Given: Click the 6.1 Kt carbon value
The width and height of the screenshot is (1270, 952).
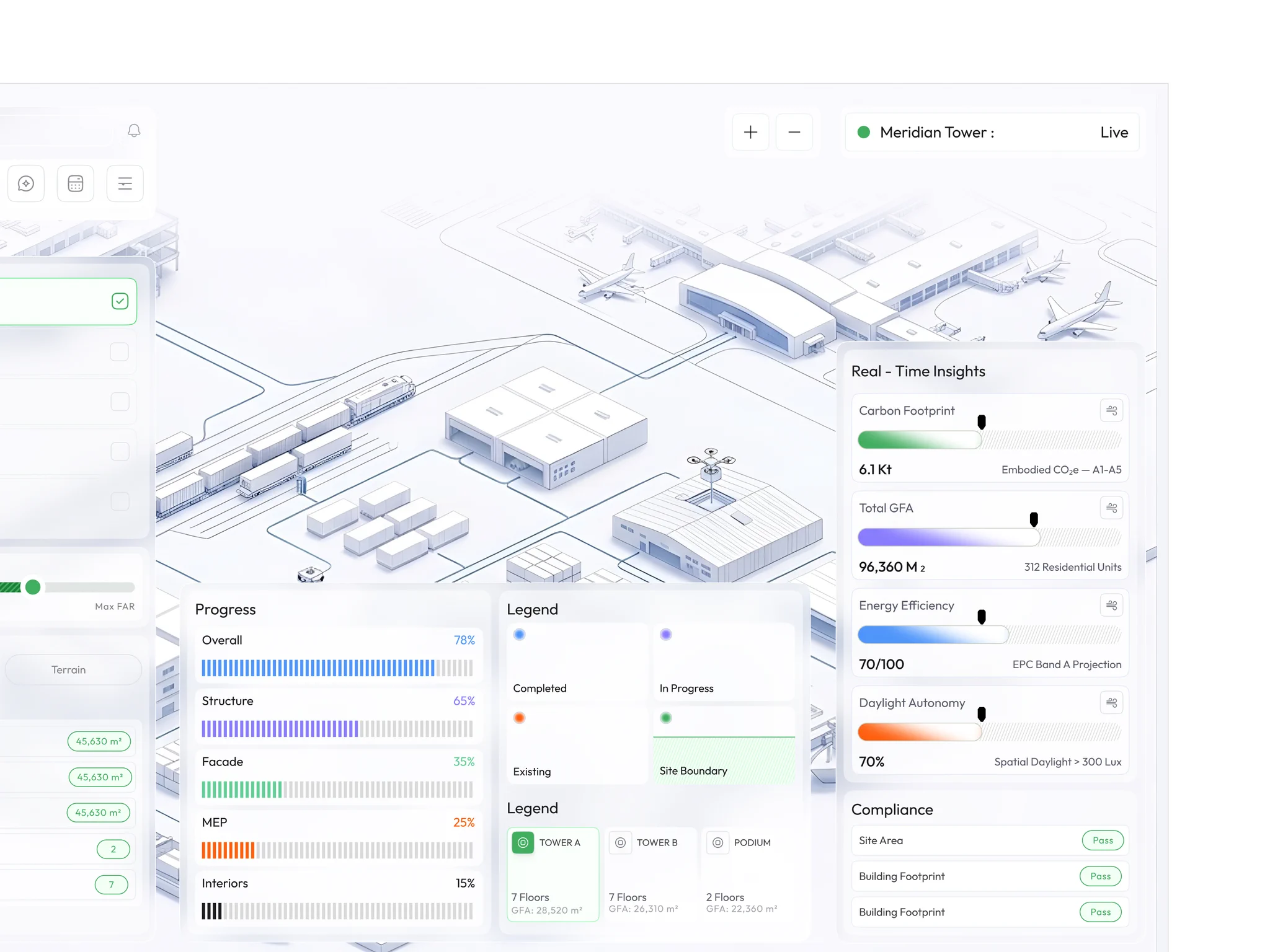Looking at the screenshot, I should pos(875,469).
